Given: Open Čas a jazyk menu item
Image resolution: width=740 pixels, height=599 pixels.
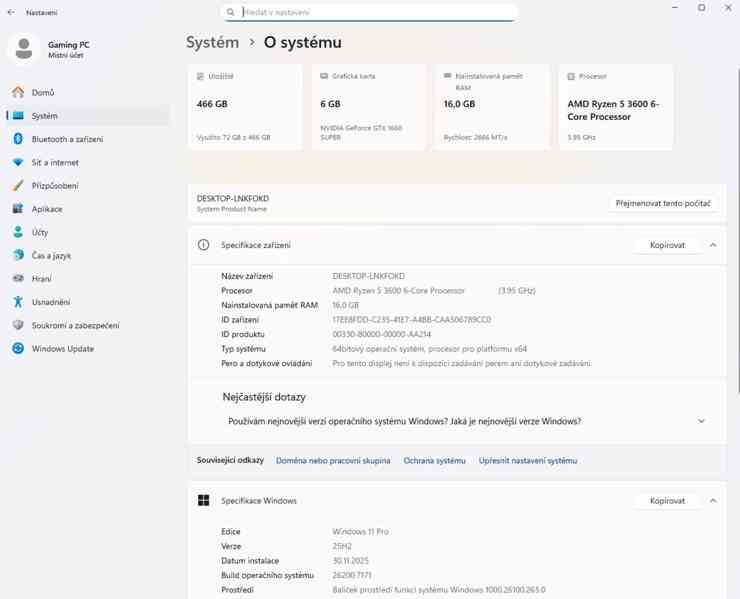Looking at the screenshot, I should pos(51,256).
